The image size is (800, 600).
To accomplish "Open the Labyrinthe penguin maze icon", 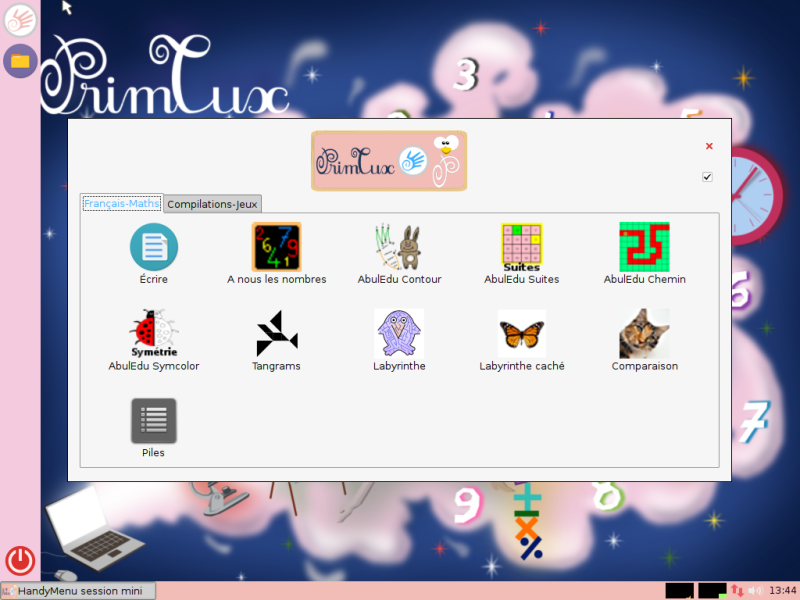I will click(399, 334).
